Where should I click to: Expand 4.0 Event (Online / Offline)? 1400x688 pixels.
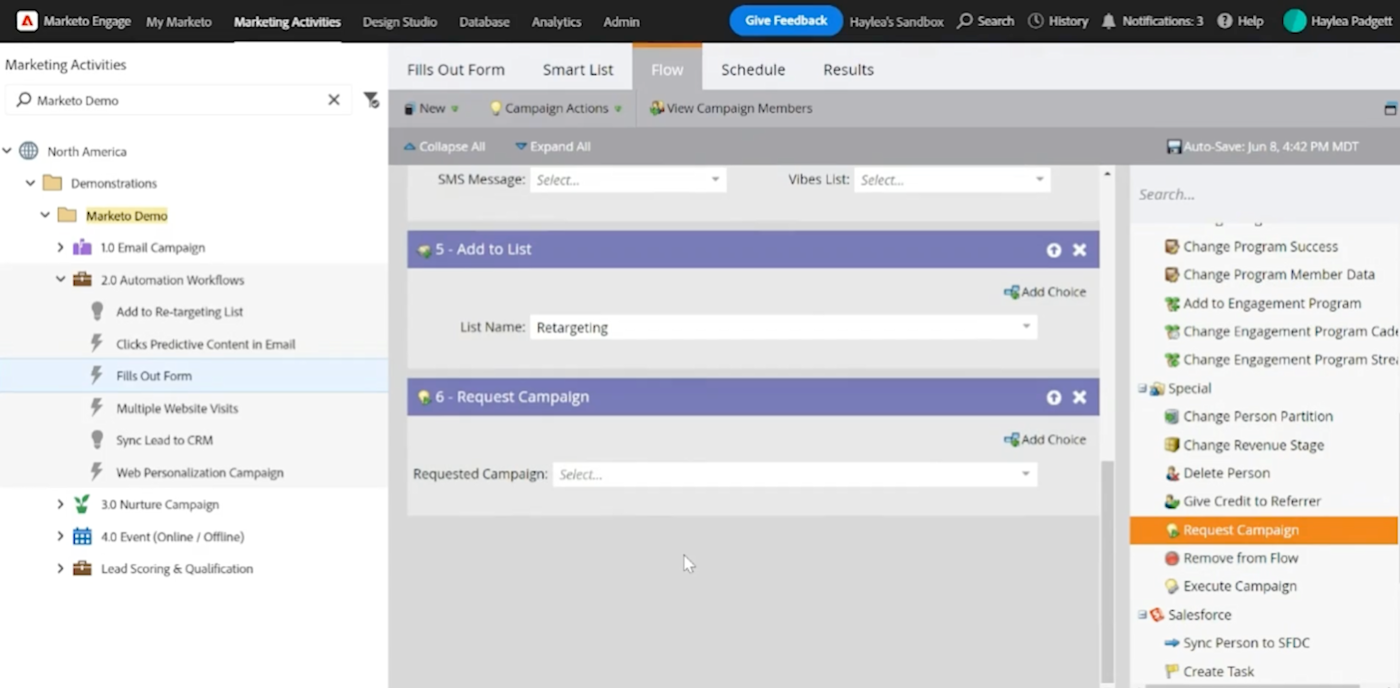click(60, 536)
